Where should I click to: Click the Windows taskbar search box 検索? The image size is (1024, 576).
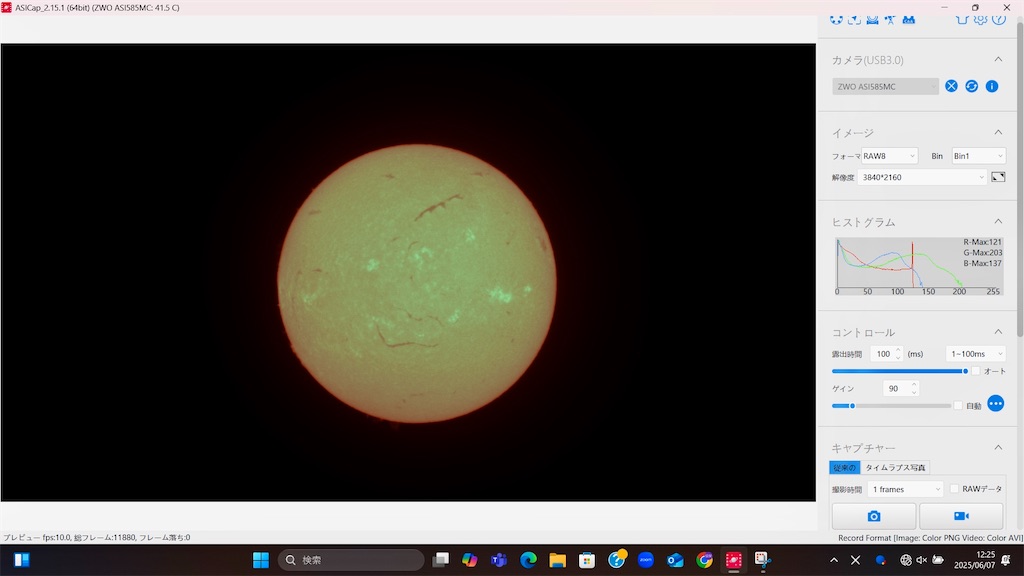351,560
